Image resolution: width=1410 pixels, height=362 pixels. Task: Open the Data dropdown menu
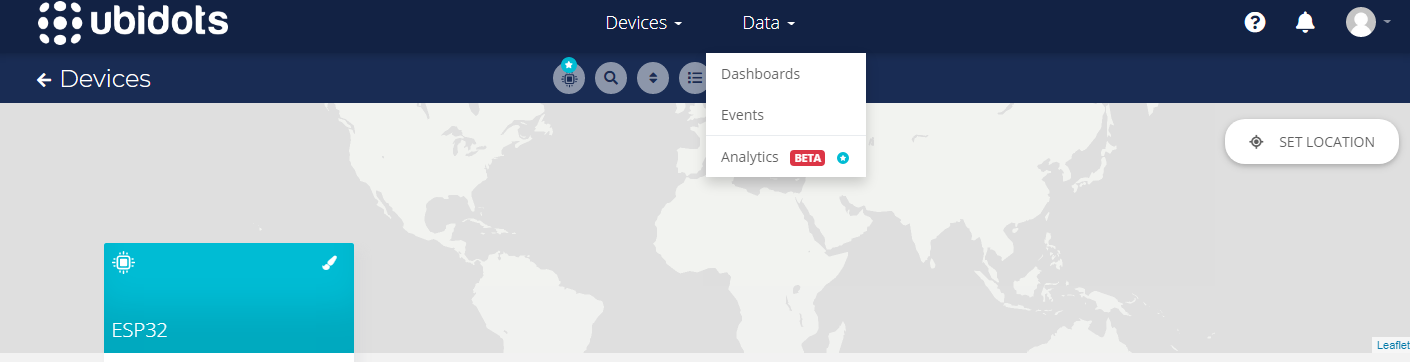pos(768,23)
